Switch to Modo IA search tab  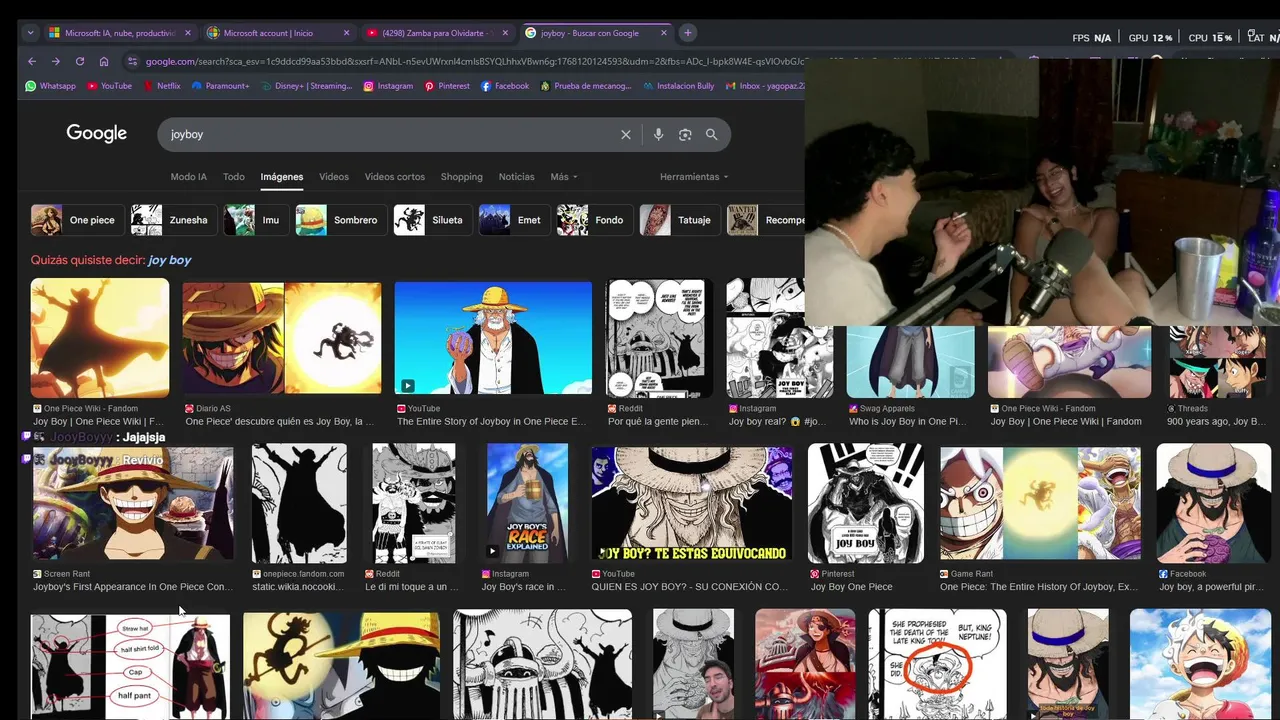point(189,177)
